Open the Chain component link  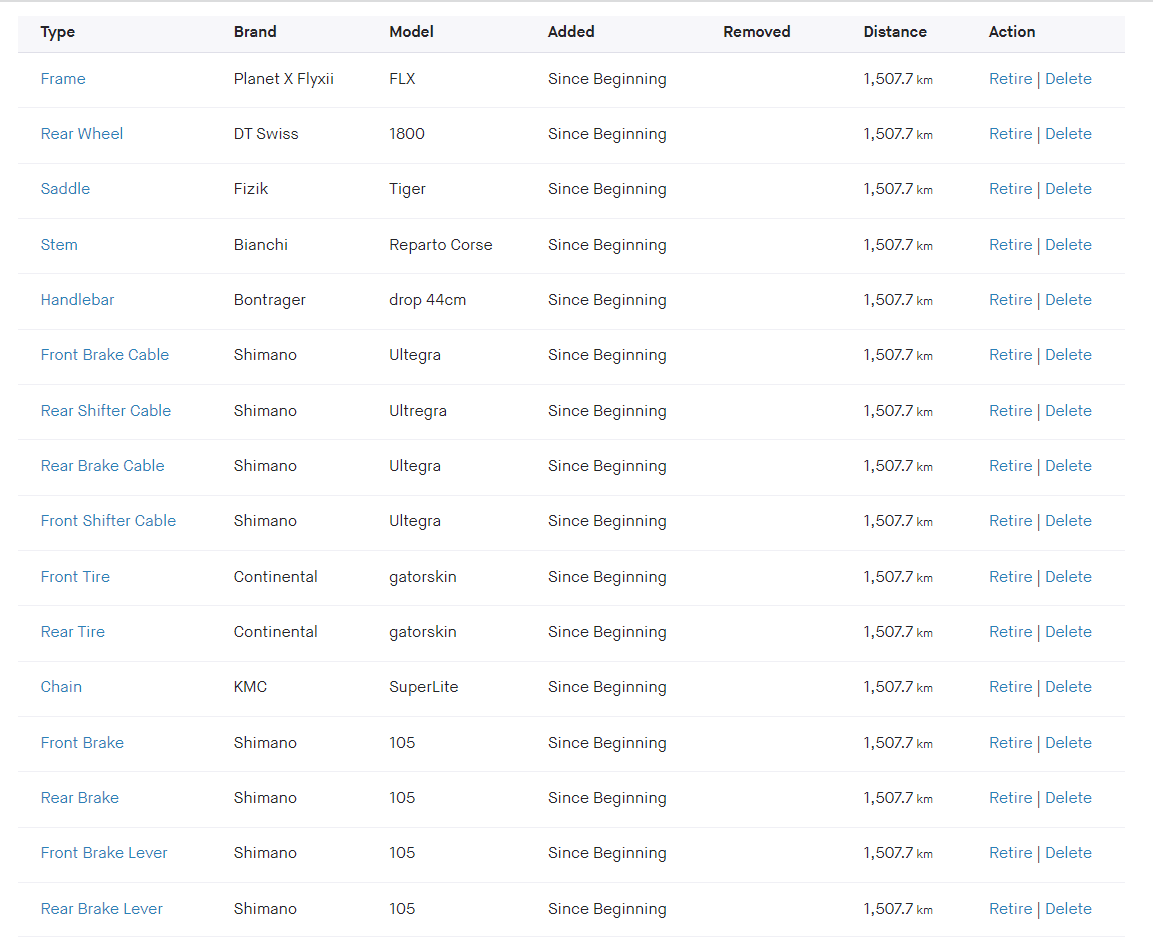pyautogui.click(x=61, y=687)
